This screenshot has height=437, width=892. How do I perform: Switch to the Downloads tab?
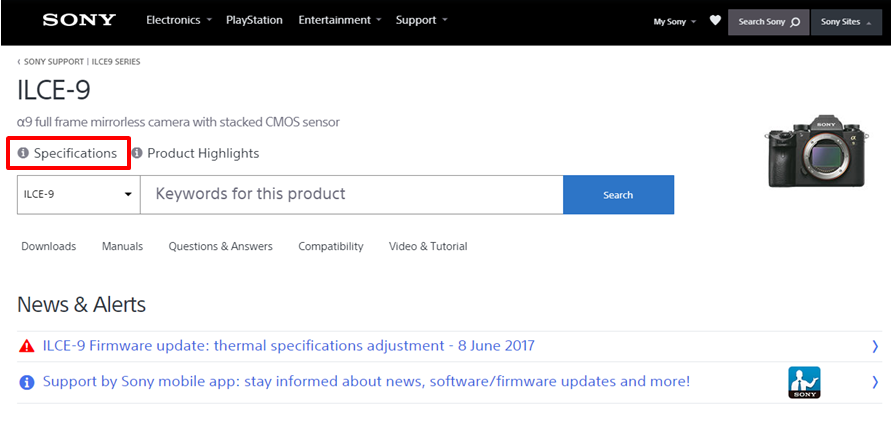tap(49, 246)
